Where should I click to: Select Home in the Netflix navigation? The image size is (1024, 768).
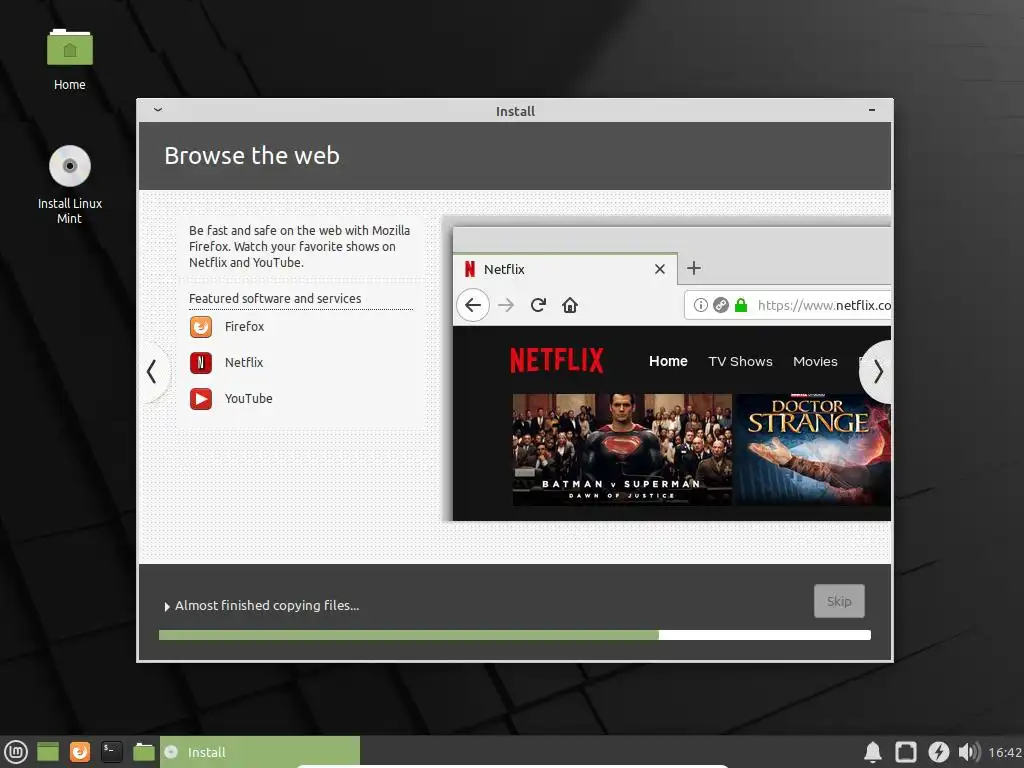point(668,361)
